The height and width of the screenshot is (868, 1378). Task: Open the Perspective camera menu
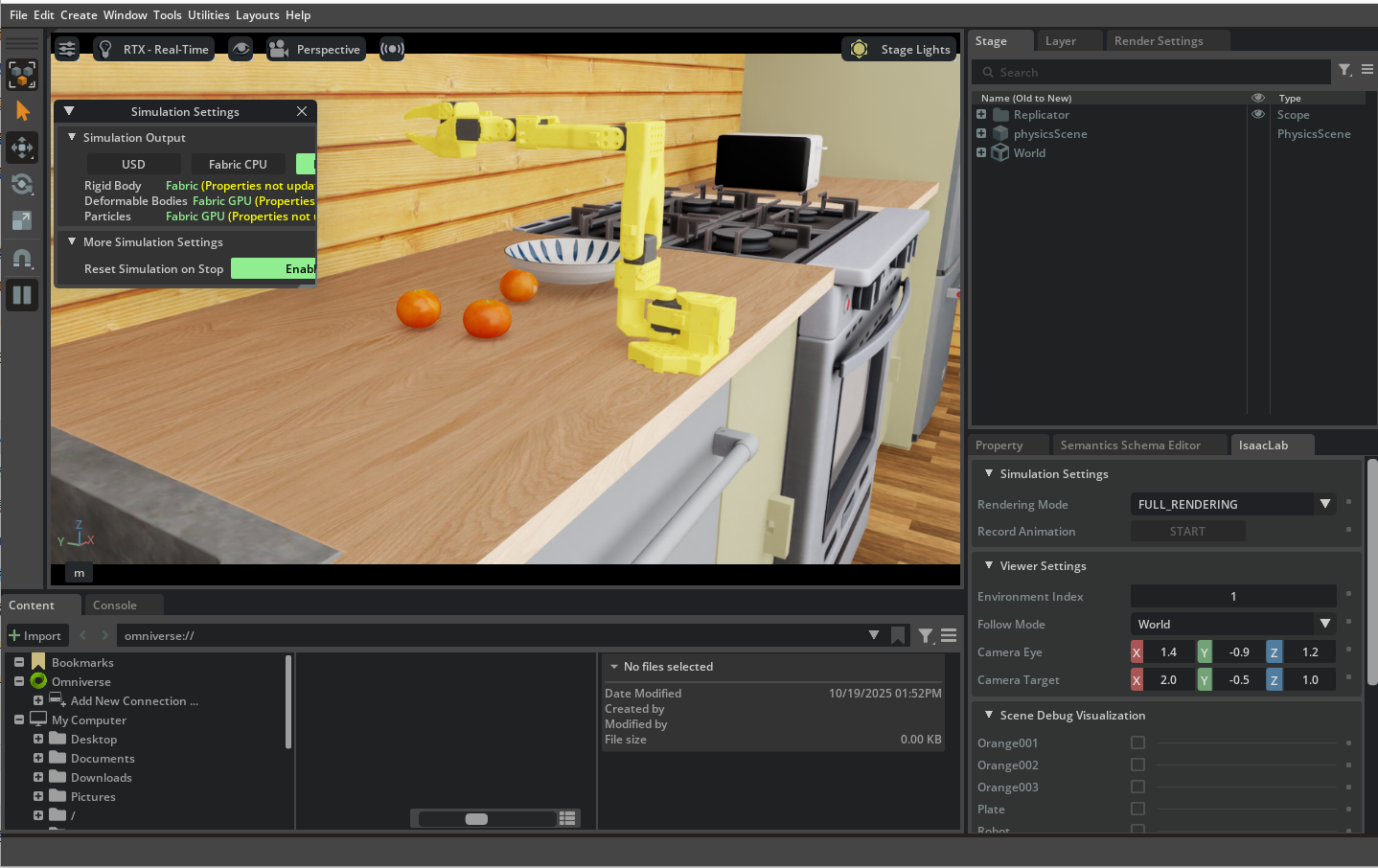(315, 49)
